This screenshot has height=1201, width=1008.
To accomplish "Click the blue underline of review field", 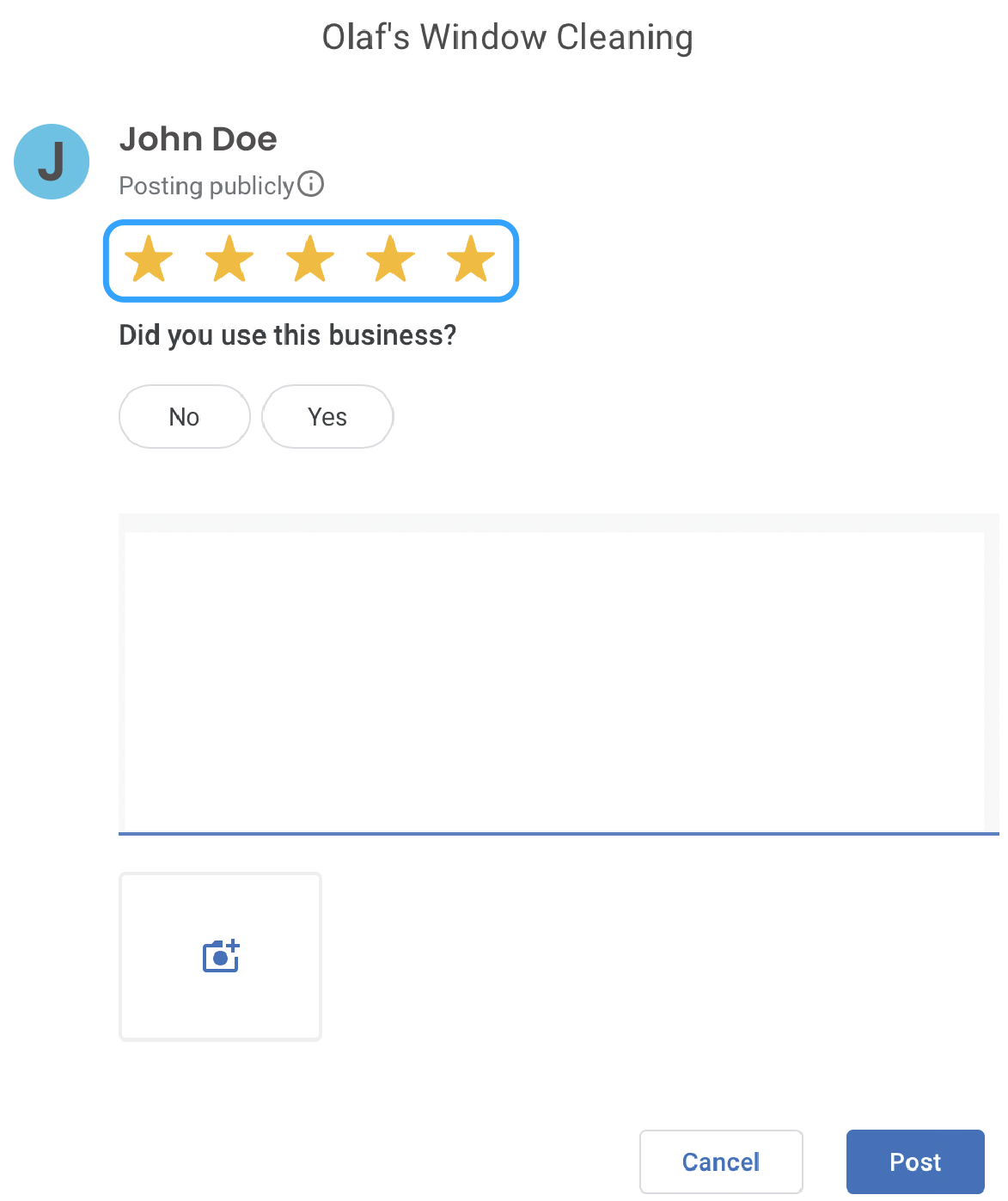I will (x=559, y=833).
